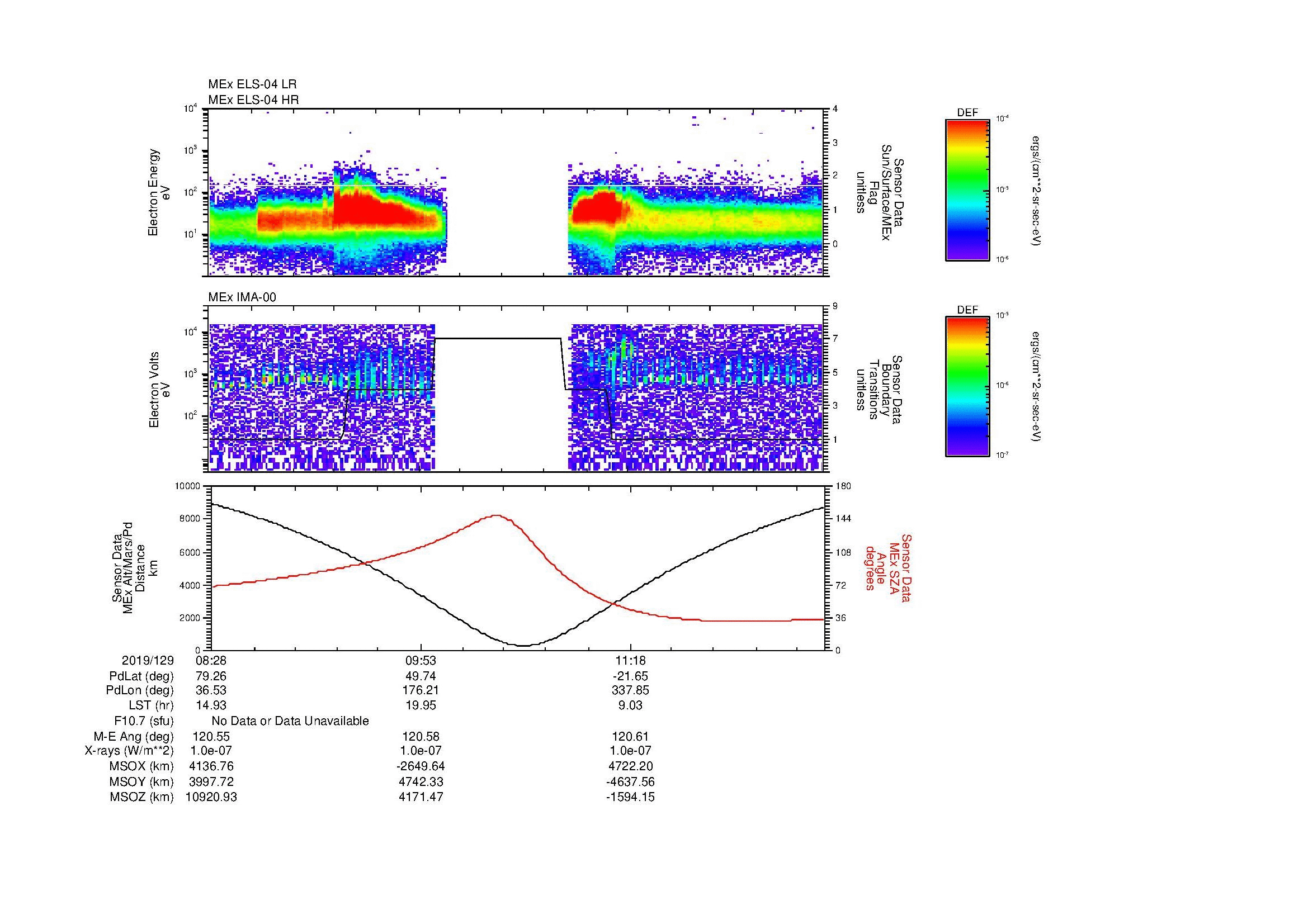The height and width of the screenshot is (924, 1308).
Task: Click the M-E Ang value 120.61
Action: [x=630, y=737]
